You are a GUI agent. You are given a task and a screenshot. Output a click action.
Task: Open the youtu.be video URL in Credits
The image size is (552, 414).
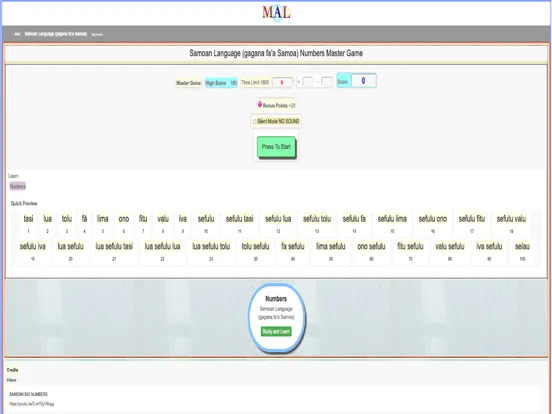click(x=32, y=404)
